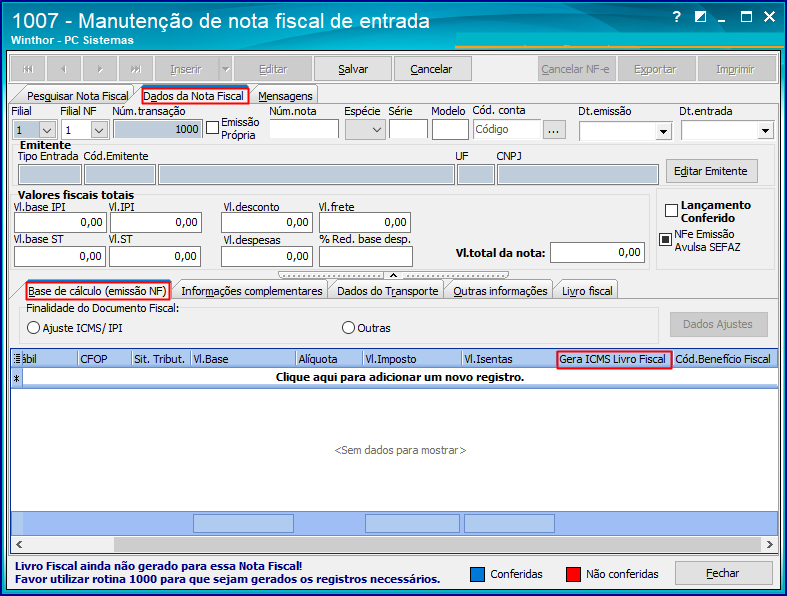Screen dimensions: 787x596
Task: Select Ajuste ICMS/ IPI radio option
Action: coord(34,328)
